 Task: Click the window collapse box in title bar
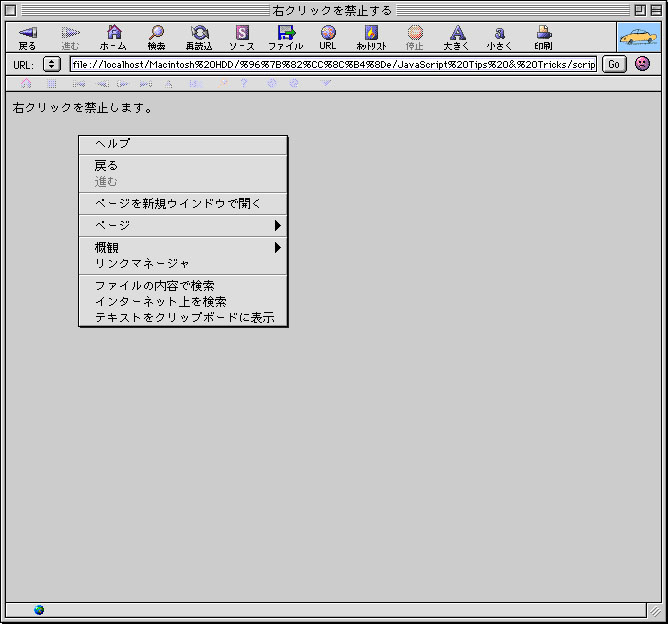[x=656, y=10]
